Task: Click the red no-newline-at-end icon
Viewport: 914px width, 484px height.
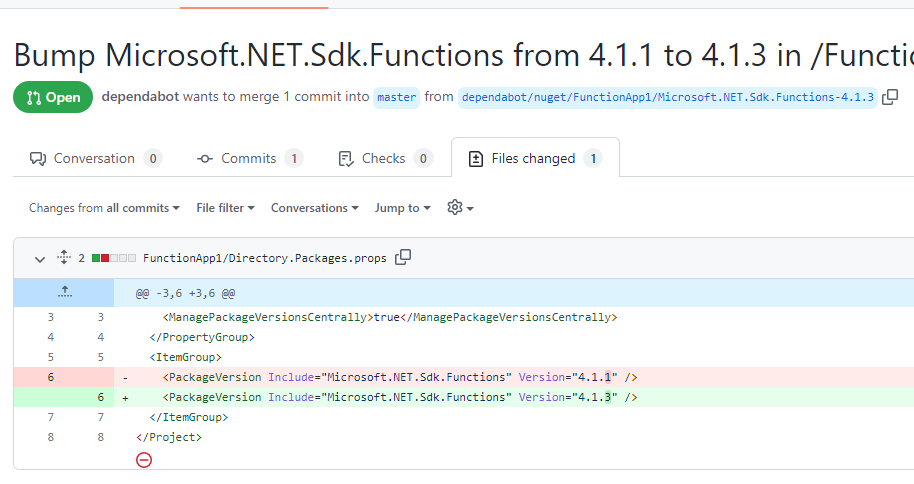Action: tap(144, 460)
